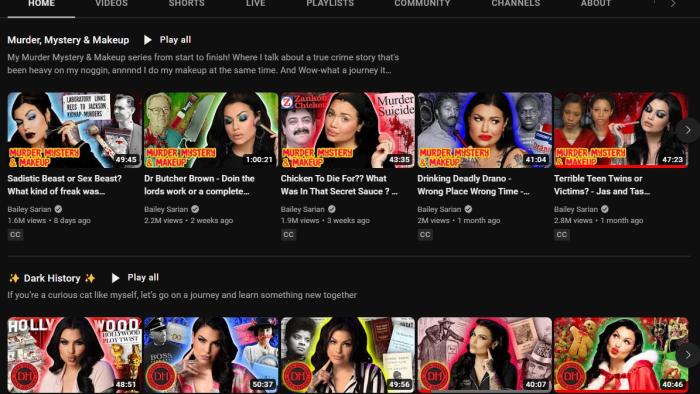Show next videos in Murder Mystery row

[x=688, y=130]
